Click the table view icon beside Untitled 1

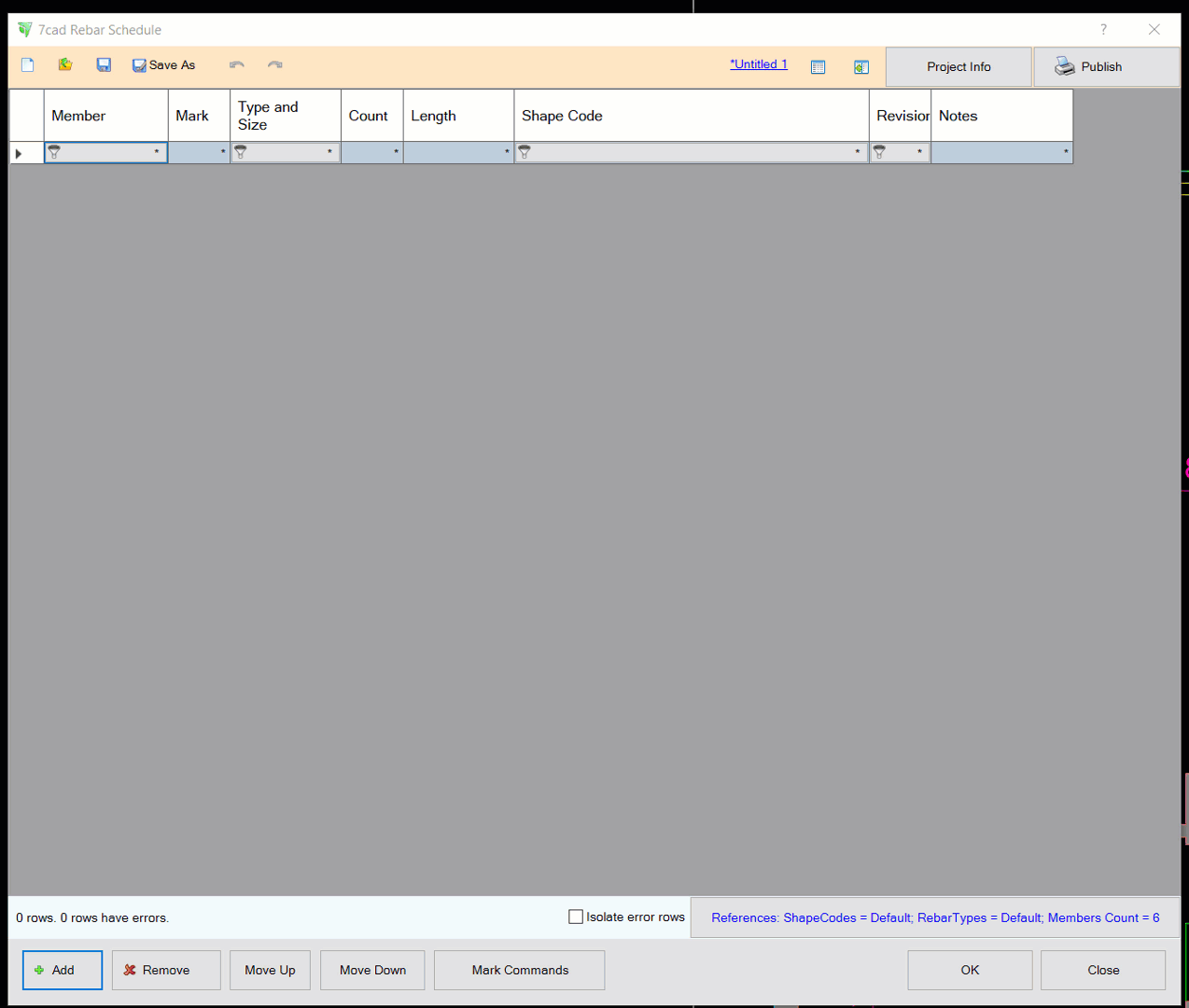[818, 67]
